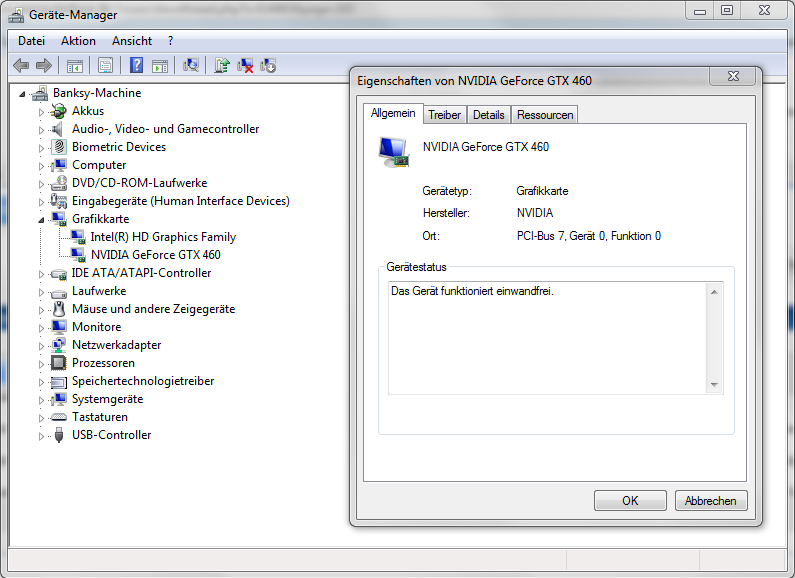Expand the Biometric Devices node
The image size is (795, 578).
(42, 148)
